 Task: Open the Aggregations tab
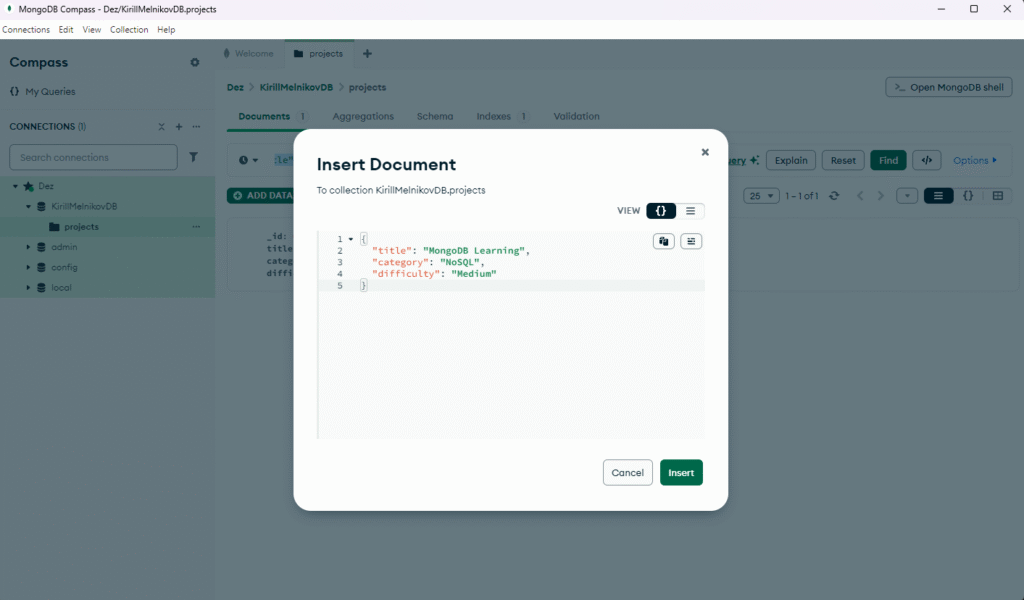[363, 116]
